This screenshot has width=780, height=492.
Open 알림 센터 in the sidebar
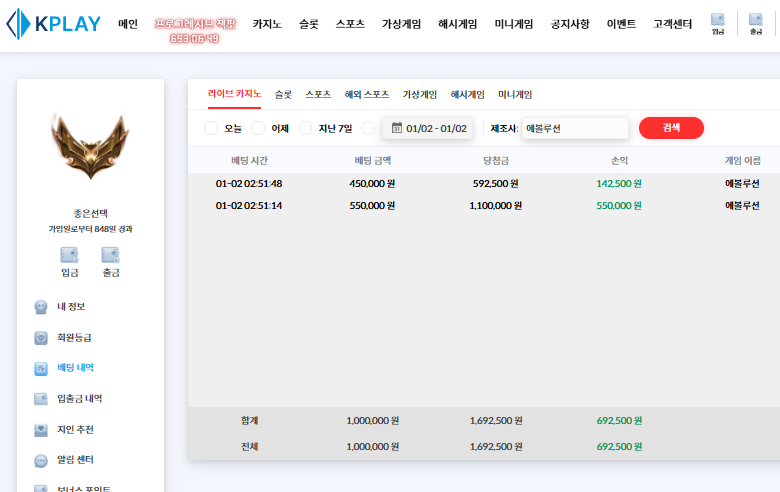(75, 461)
